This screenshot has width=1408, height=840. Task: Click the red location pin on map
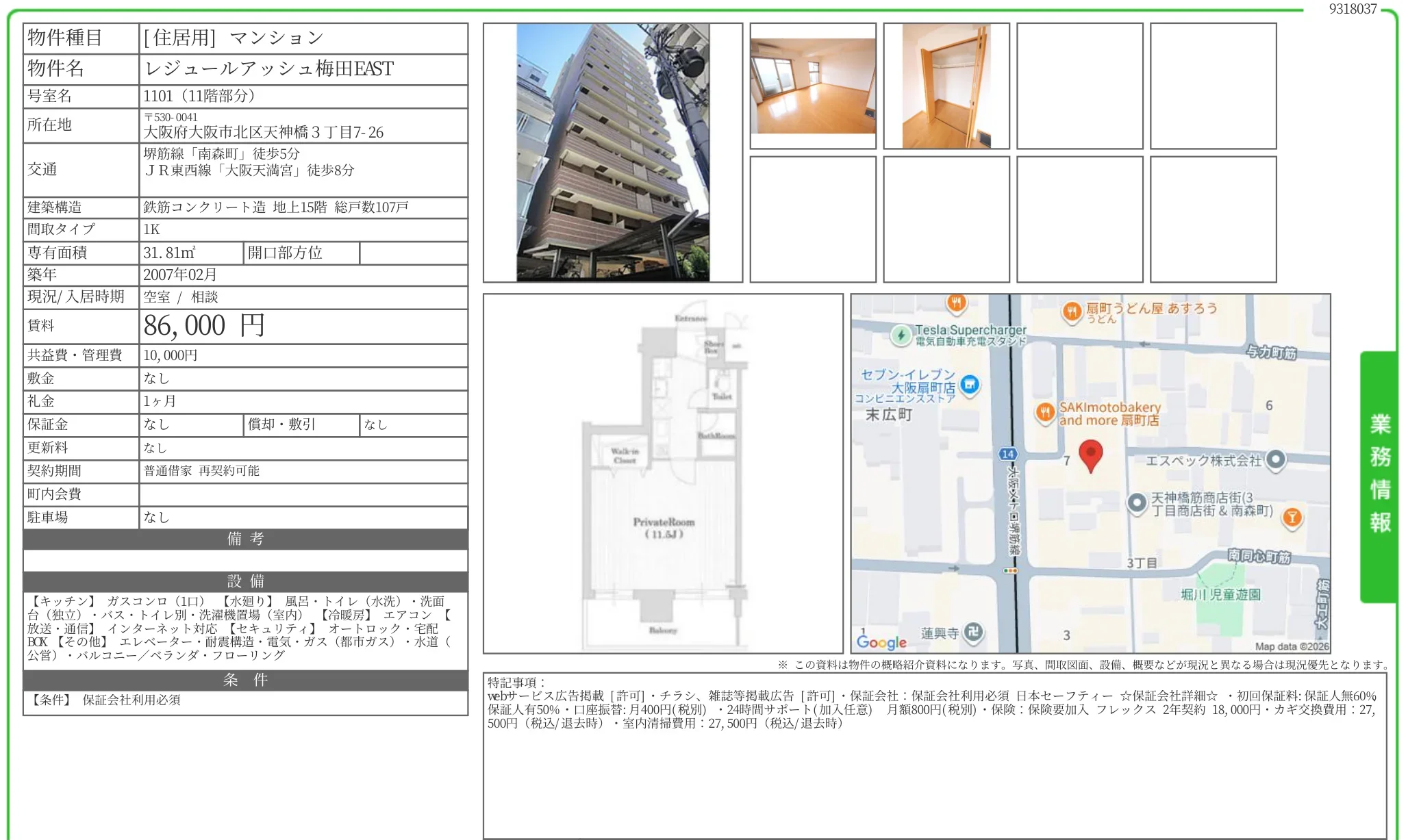(x=1090, y=455)
